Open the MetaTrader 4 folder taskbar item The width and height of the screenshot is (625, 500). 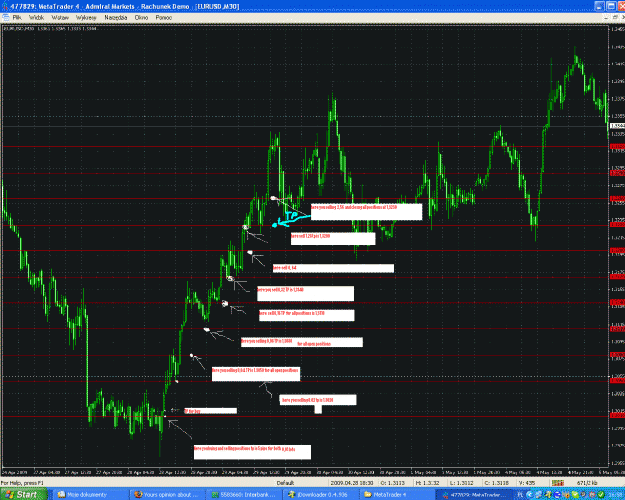click(x=398, y=494)
